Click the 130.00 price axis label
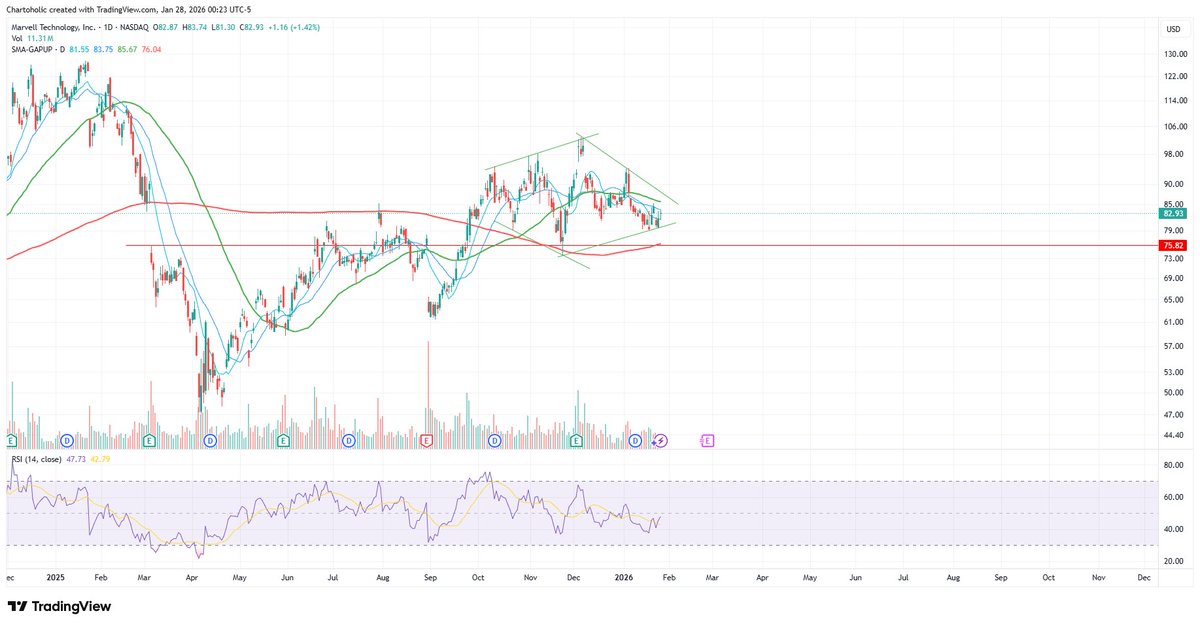 [1175, 53]
